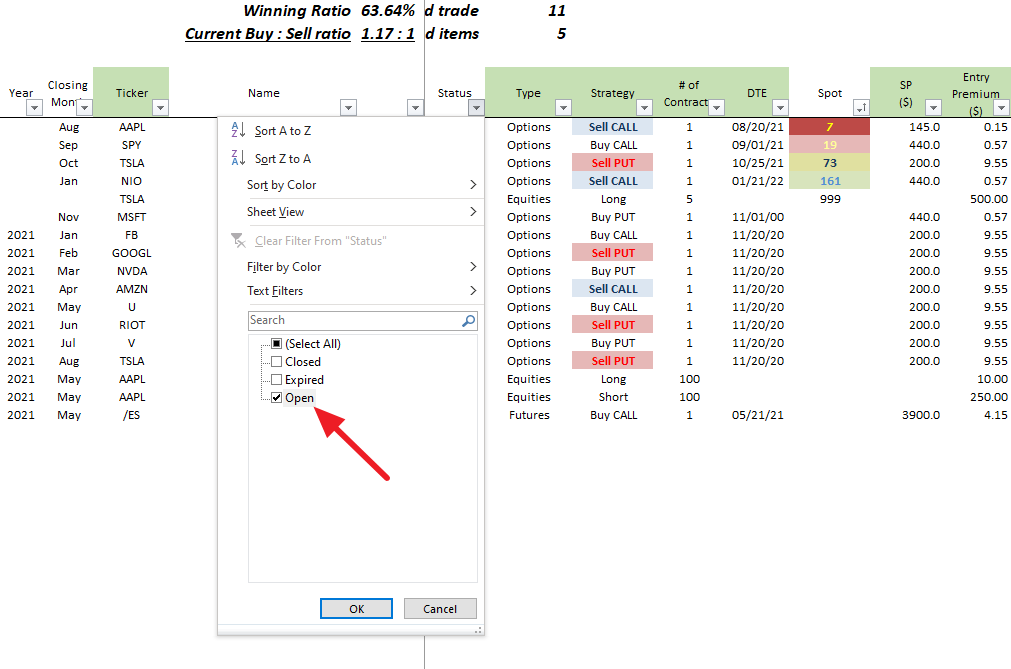Click the search magnifier icon in filter box
1011x669 pixels.
tap(468, 321)
